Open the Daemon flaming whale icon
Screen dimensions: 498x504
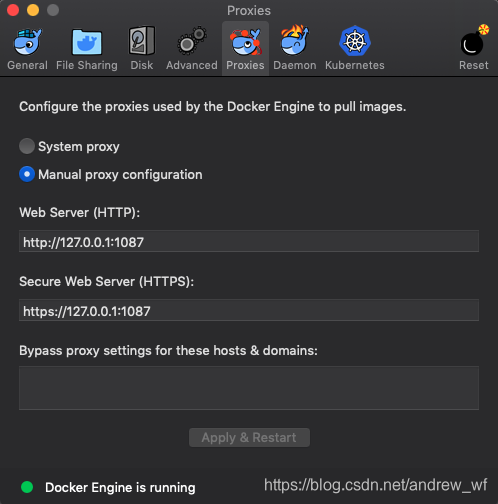pos(295,41)
